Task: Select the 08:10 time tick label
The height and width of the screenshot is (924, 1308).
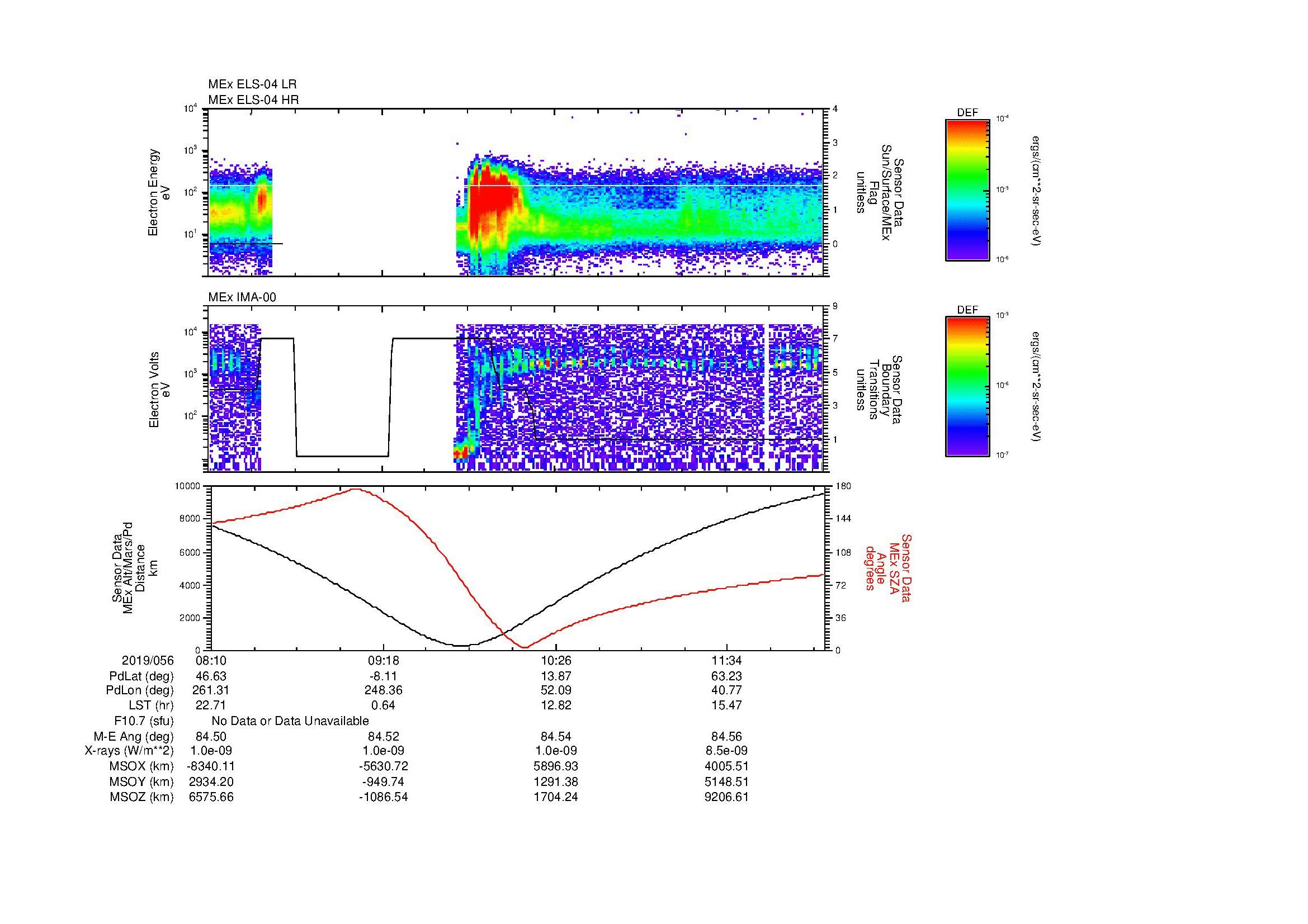Action: pos(211,660)
